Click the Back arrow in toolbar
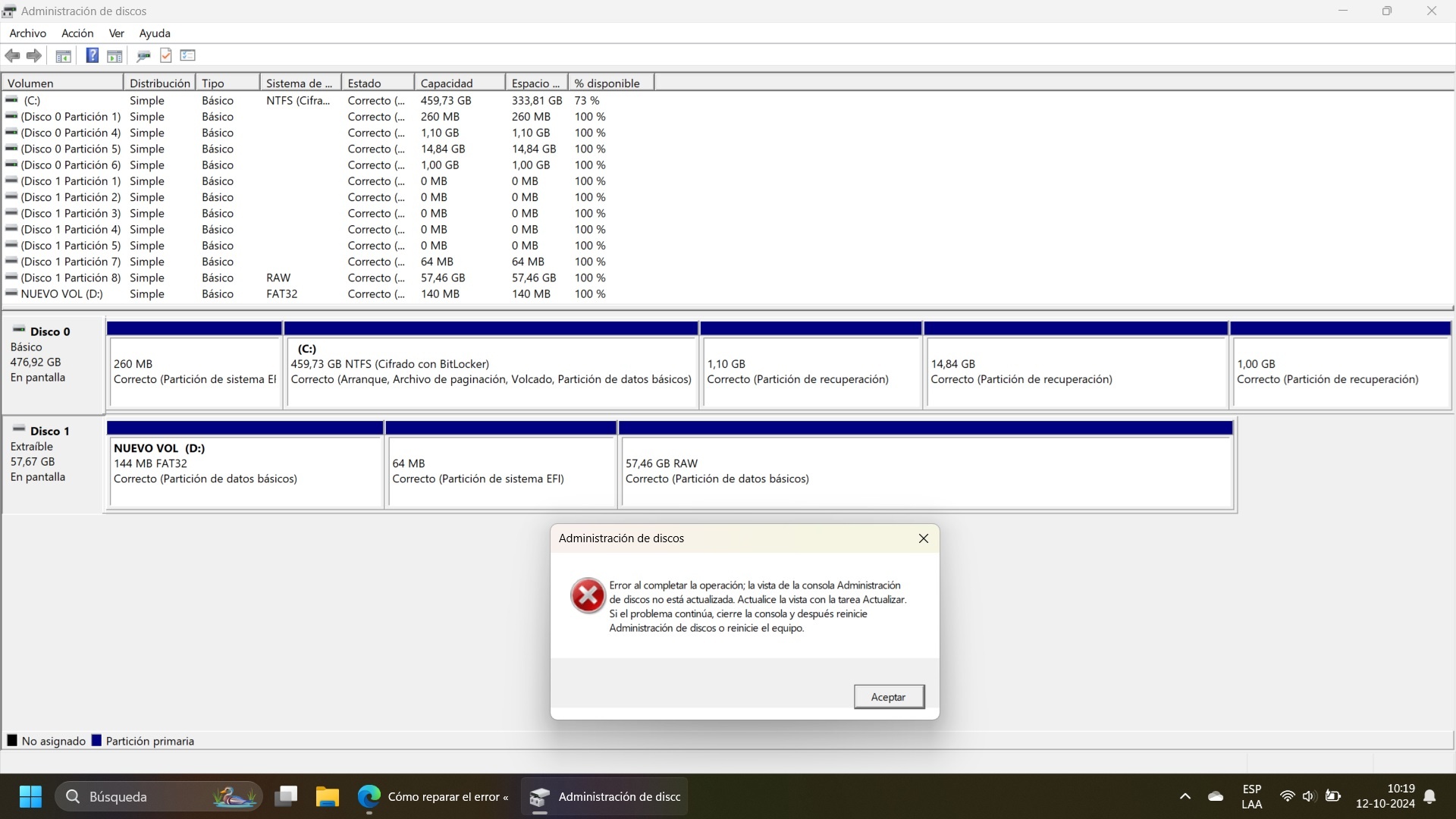 [12, 55]
